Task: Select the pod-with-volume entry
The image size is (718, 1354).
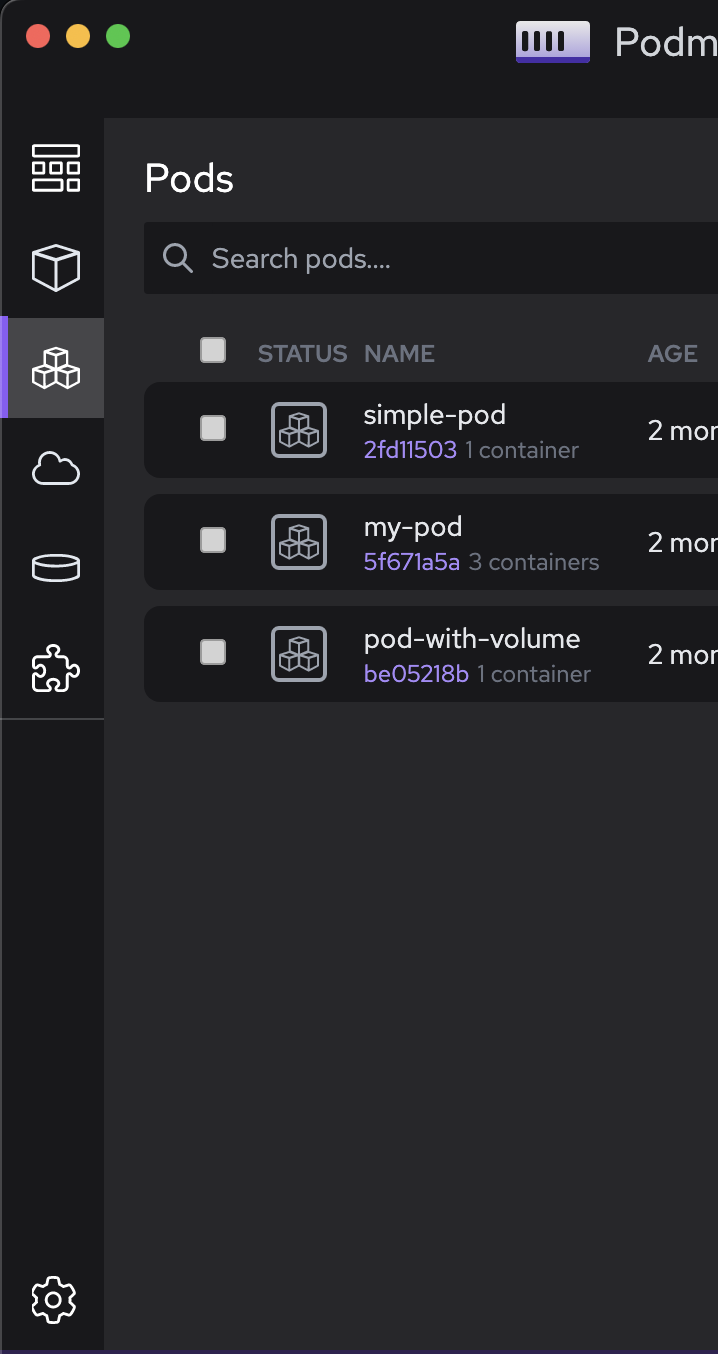Action: pos(472,638)
